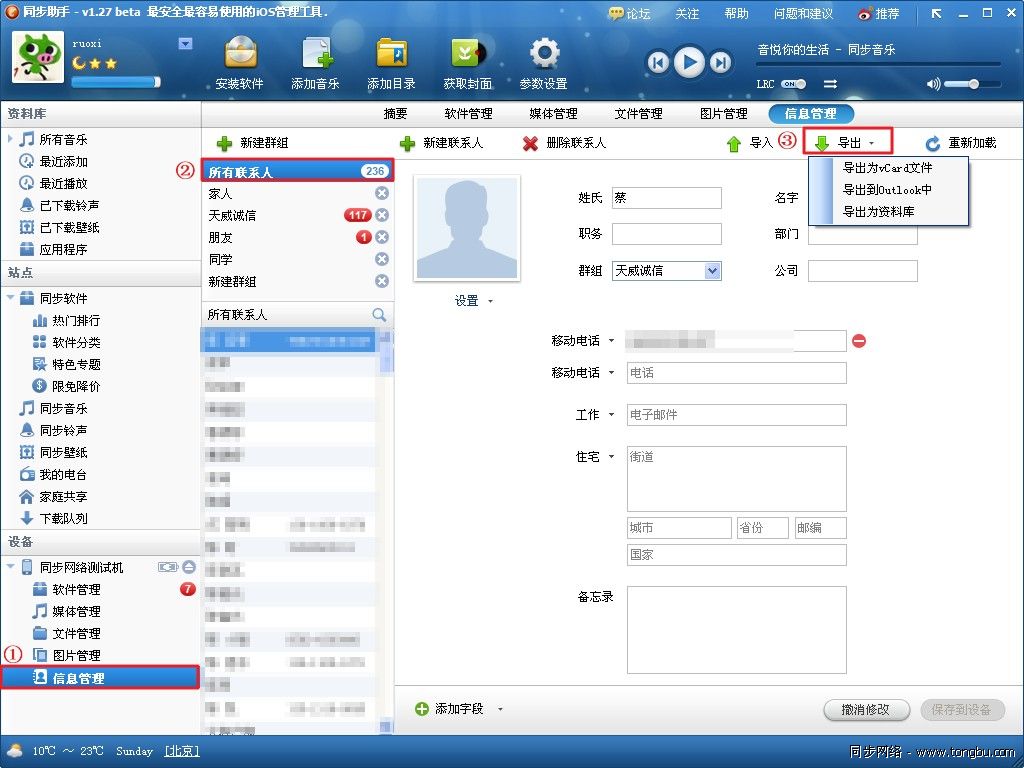Expand the 群组 combo box
This screenshot has height=768, width=1024.
[713, 270]
